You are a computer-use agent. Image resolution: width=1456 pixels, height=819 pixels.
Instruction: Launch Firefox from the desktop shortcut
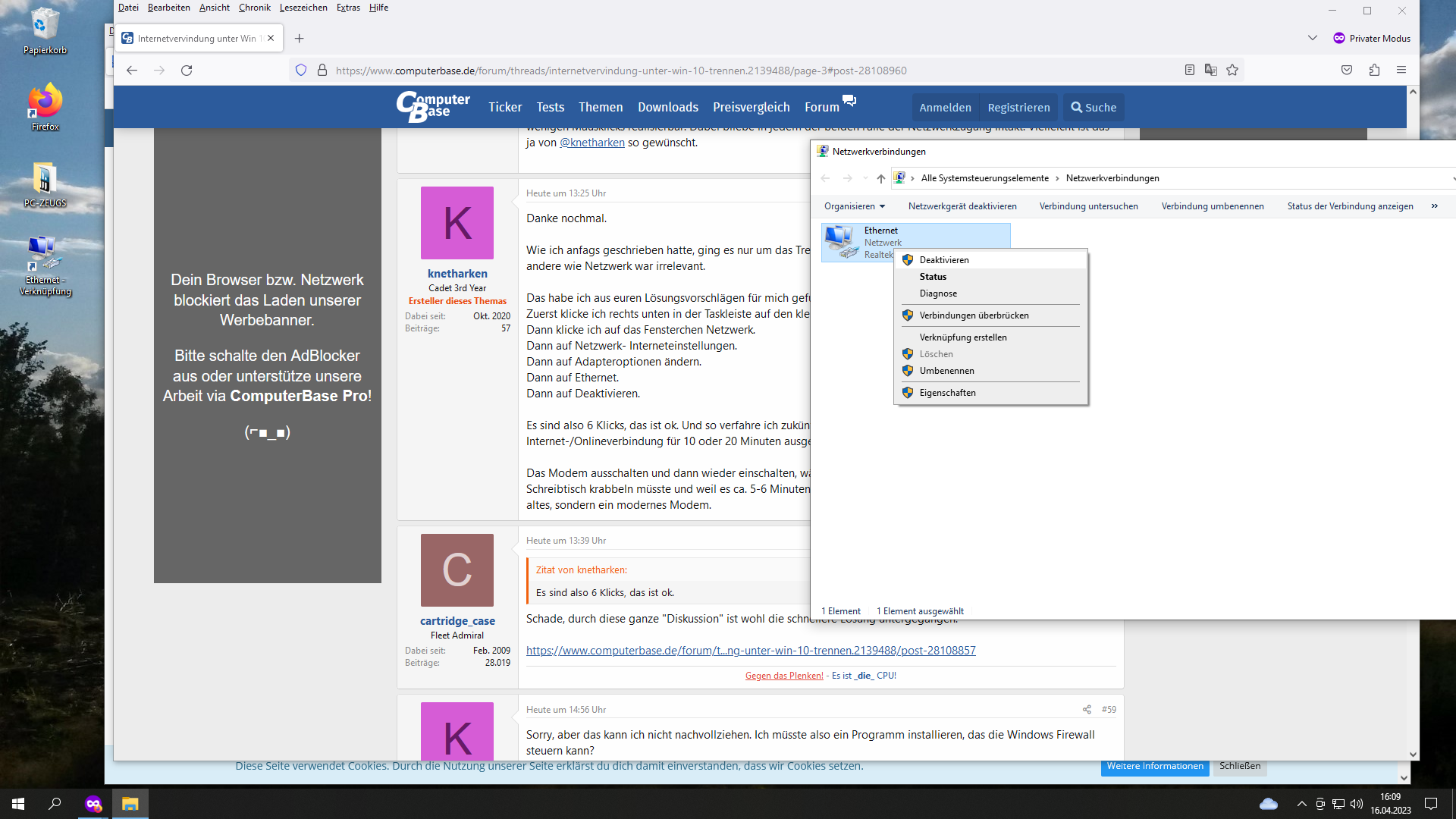tap(45, 106)
